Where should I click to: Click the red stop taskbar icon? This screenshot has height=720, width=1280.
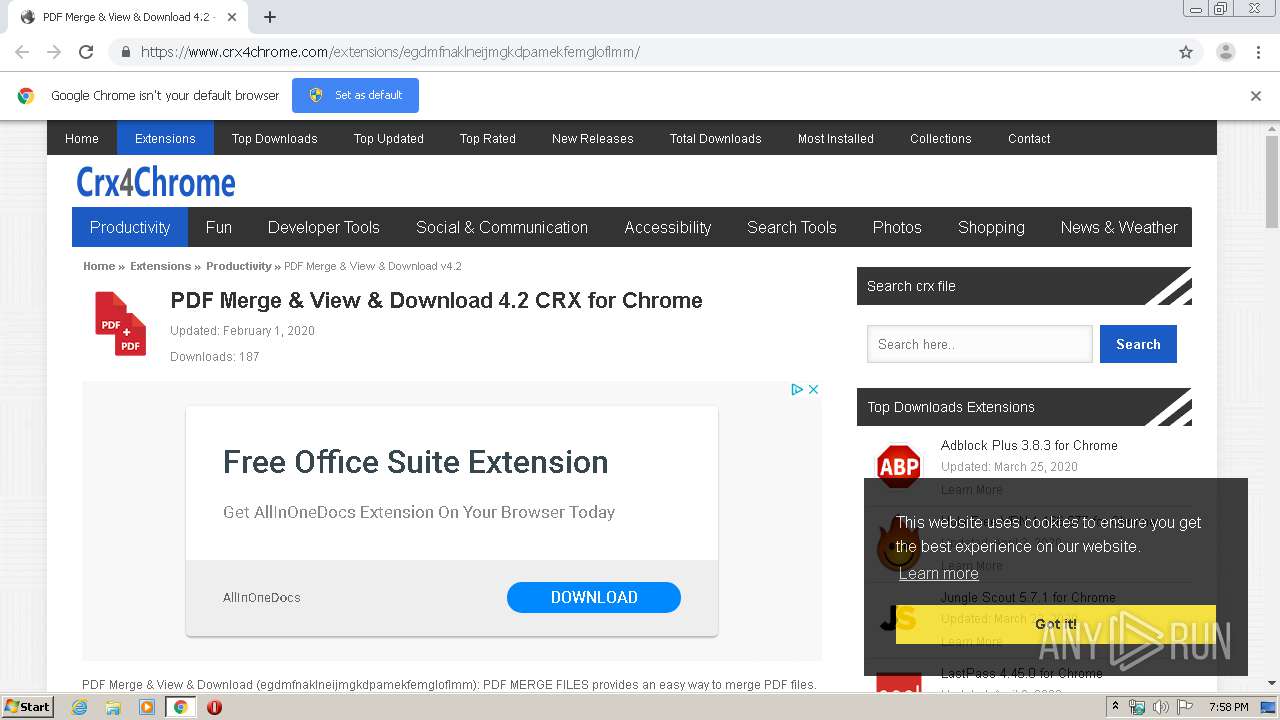point(214,707)
